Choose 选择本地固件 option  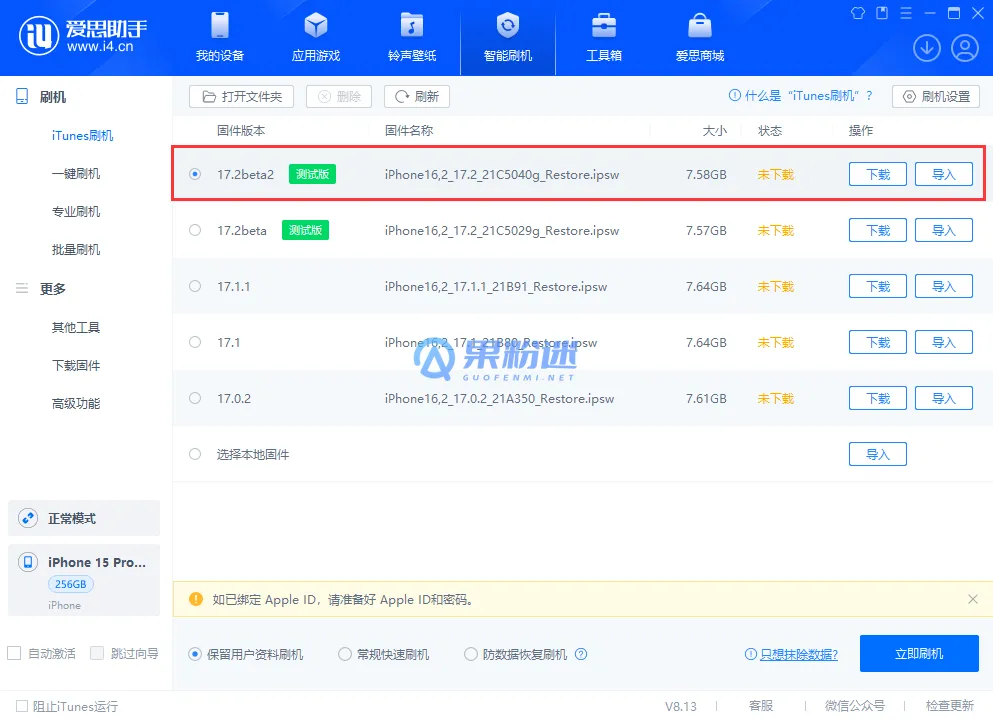tap(195, 454)
